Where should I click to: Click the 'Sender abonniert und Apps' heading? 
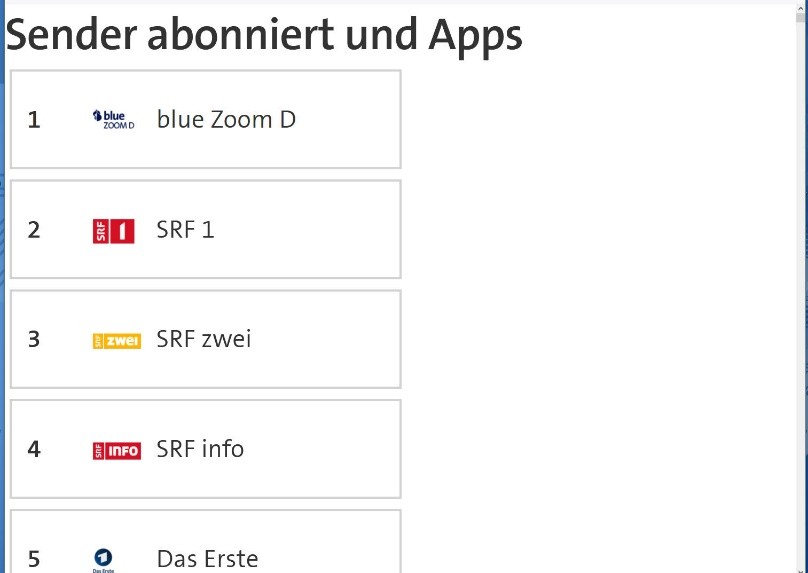(264, 36)
